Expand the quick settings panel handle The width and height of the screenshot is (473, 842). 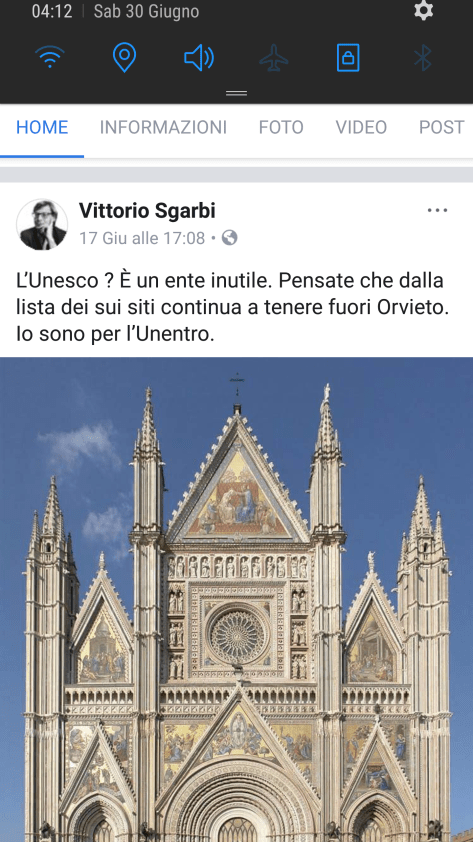click(x=236, y=93)
